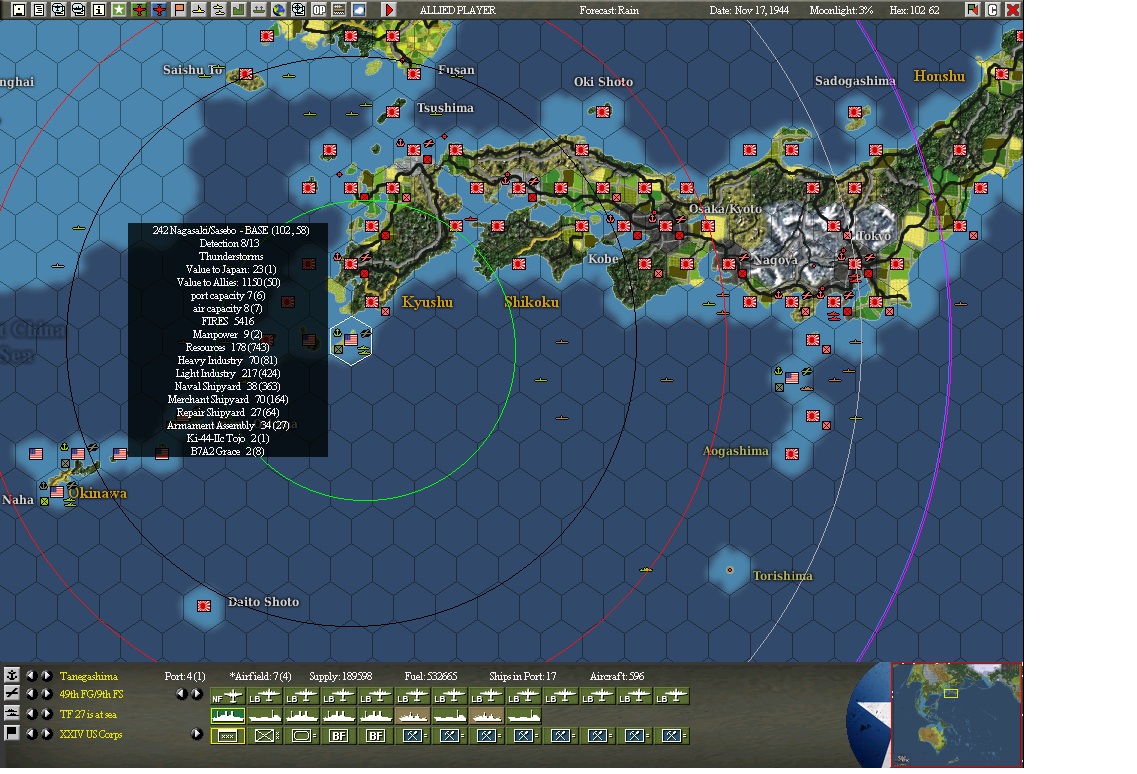Open the XXIV US Corps unit link

91,734
